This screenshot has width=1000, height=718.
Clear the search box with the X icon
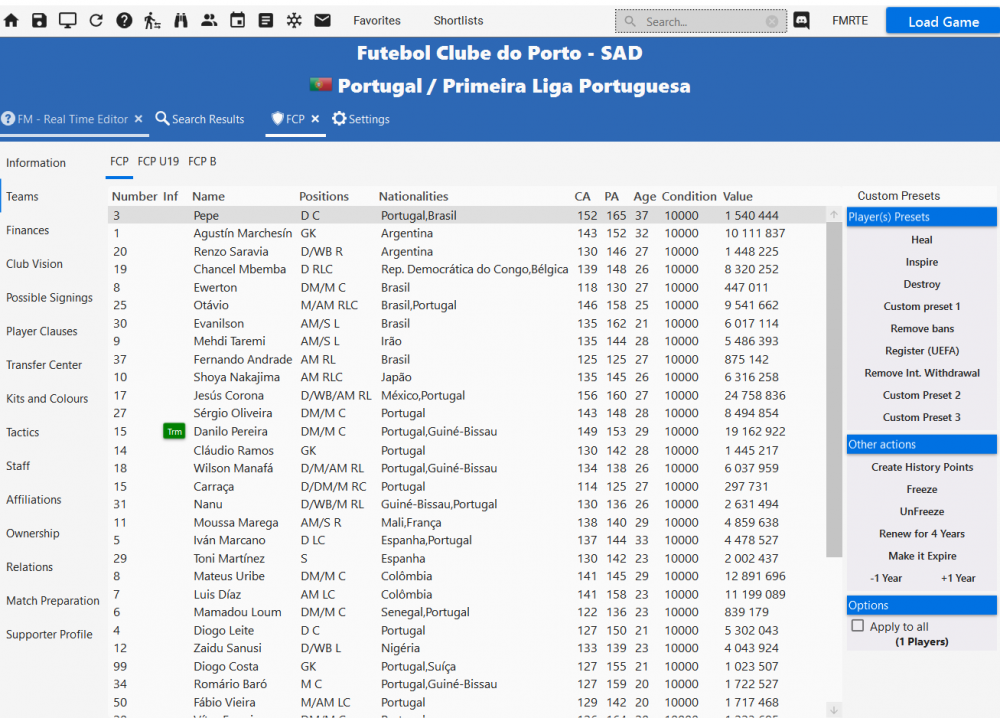tap(772, 22)
